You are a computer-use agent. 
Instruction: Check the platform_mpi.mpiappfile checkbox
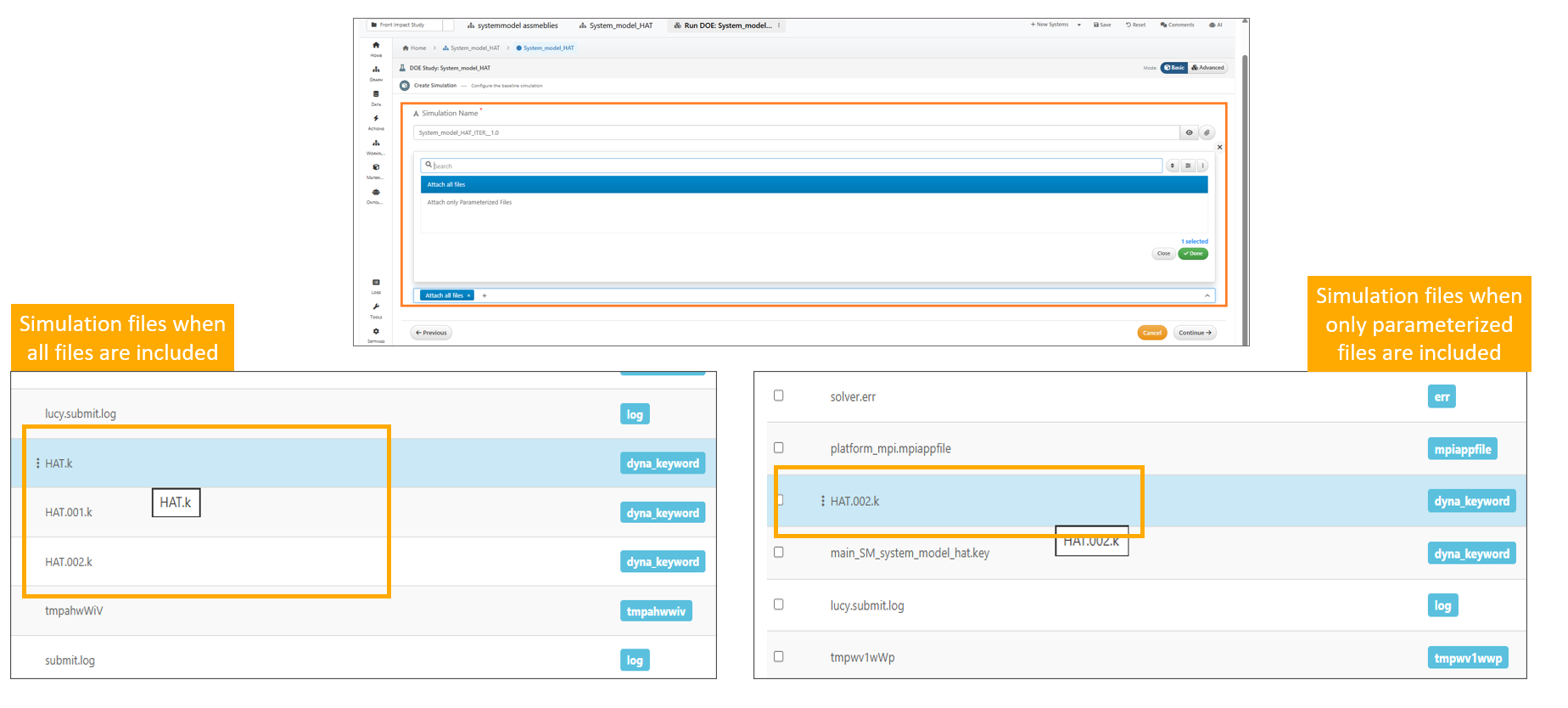[x=778, y=447]
